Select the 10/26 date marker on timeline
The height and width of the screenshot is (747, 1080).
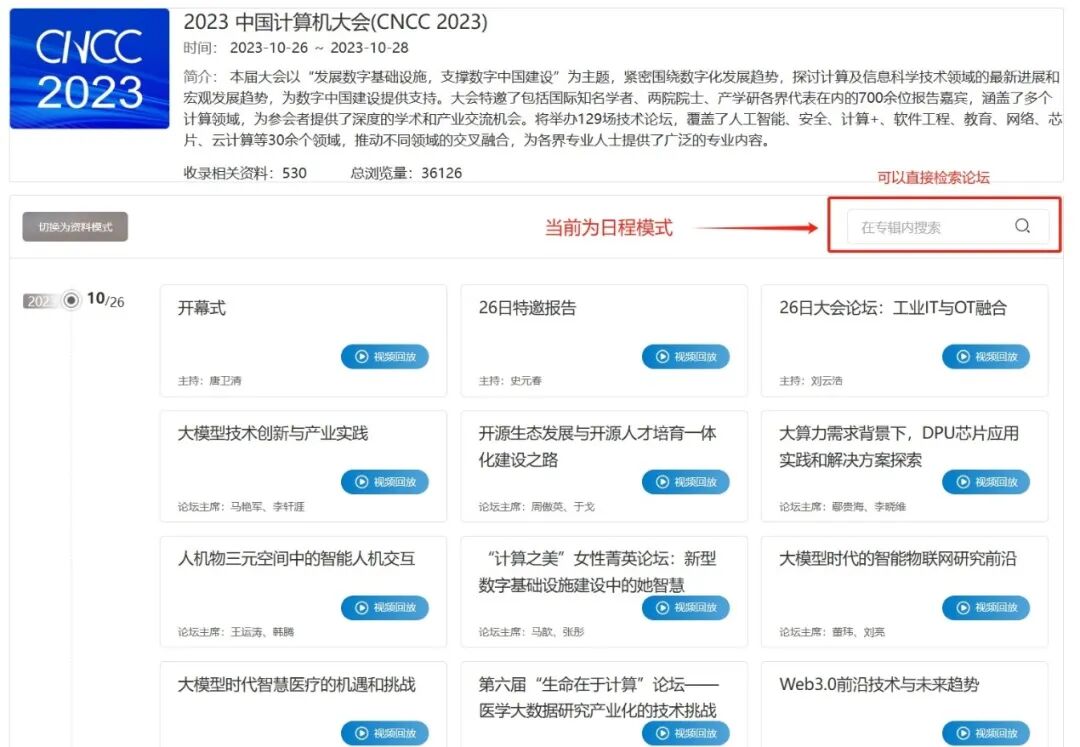point(69,301)
